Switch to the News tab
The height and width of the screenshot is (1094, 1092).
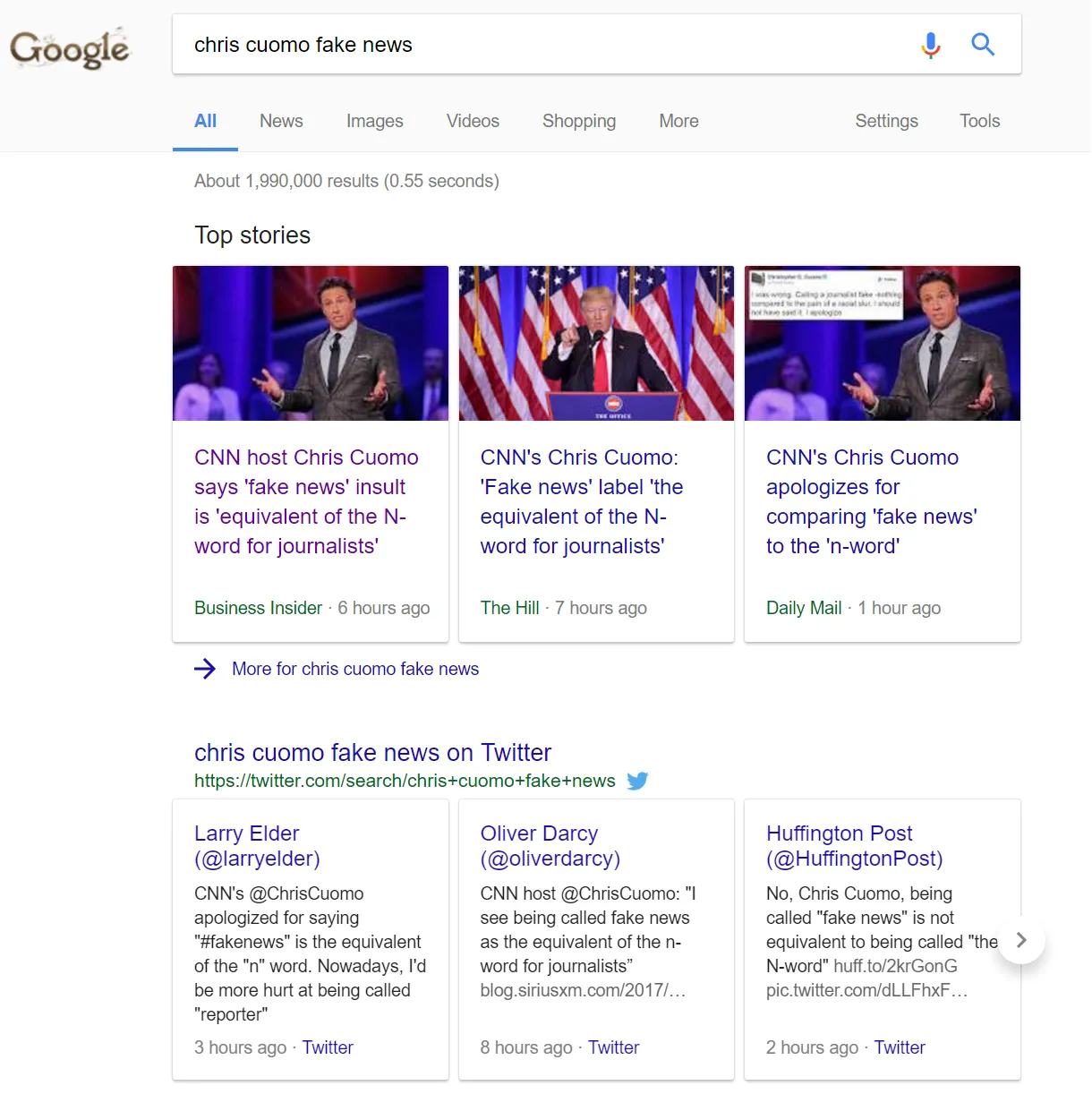[281, 121]
